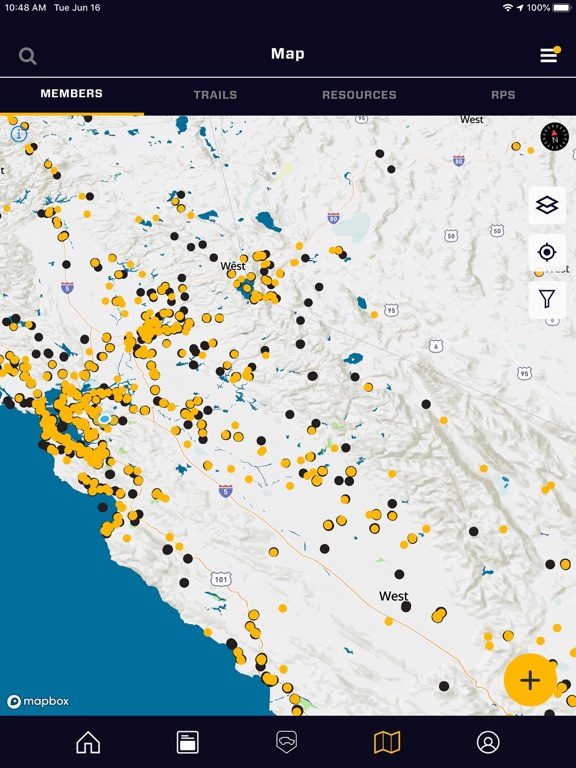Switch to the RESOURCES tab
Image resolution: width=576 pixels, height=768 pixels.
(x=359, y=95)
